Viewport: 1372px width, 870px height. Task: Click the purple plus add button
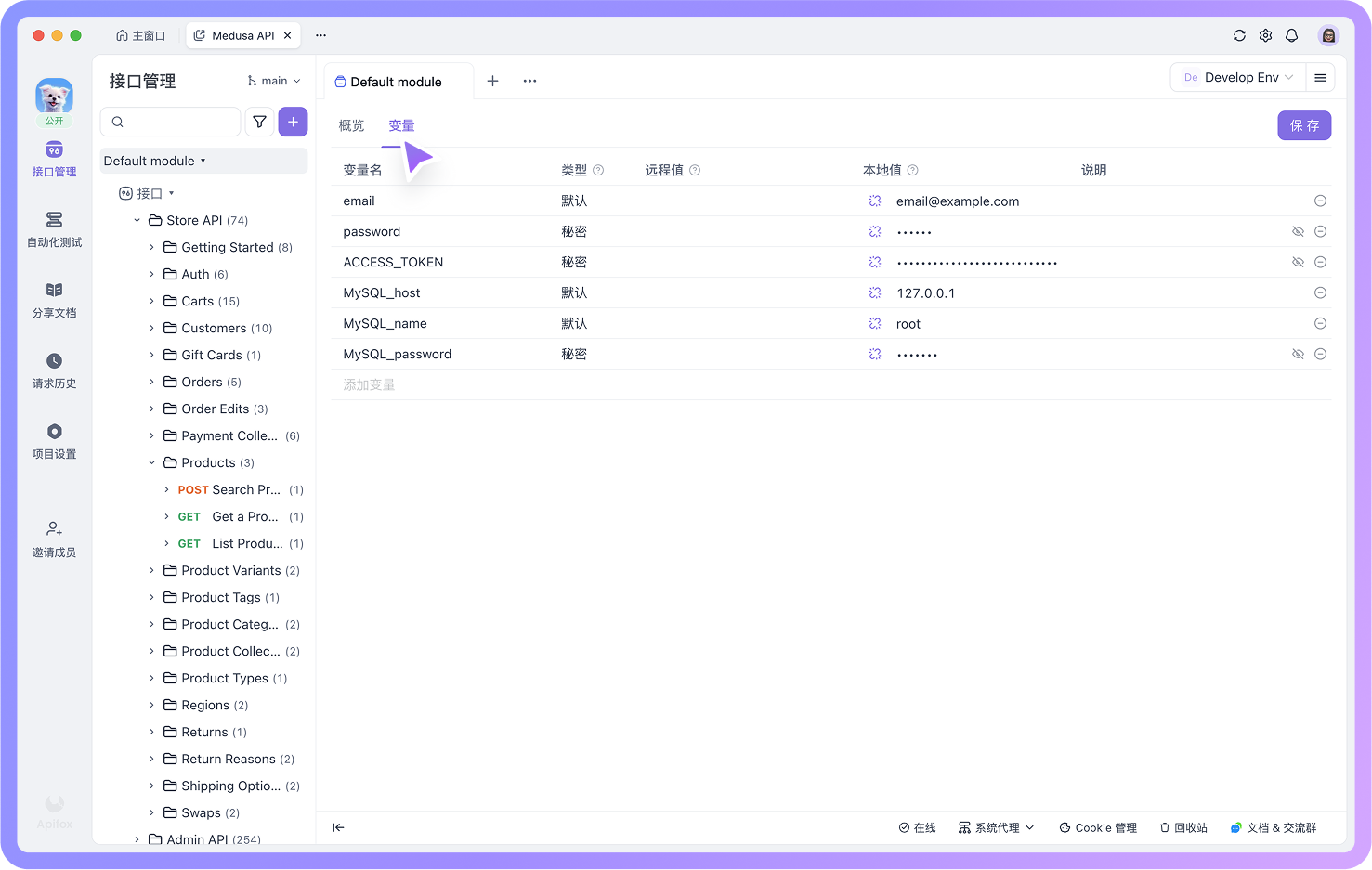(293, 122)
